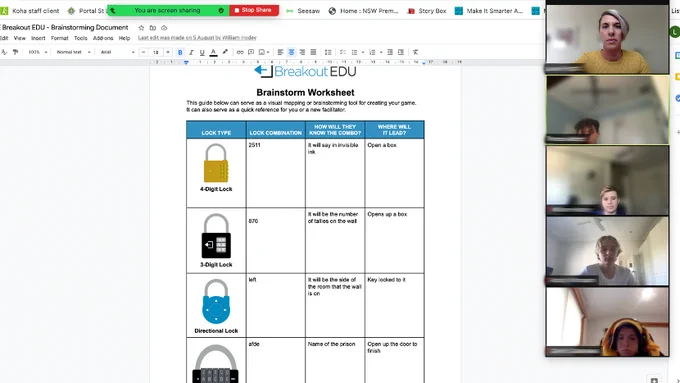680x383 pixels.
Task: Click the clear formatting icon
Action: coord(415,52)
